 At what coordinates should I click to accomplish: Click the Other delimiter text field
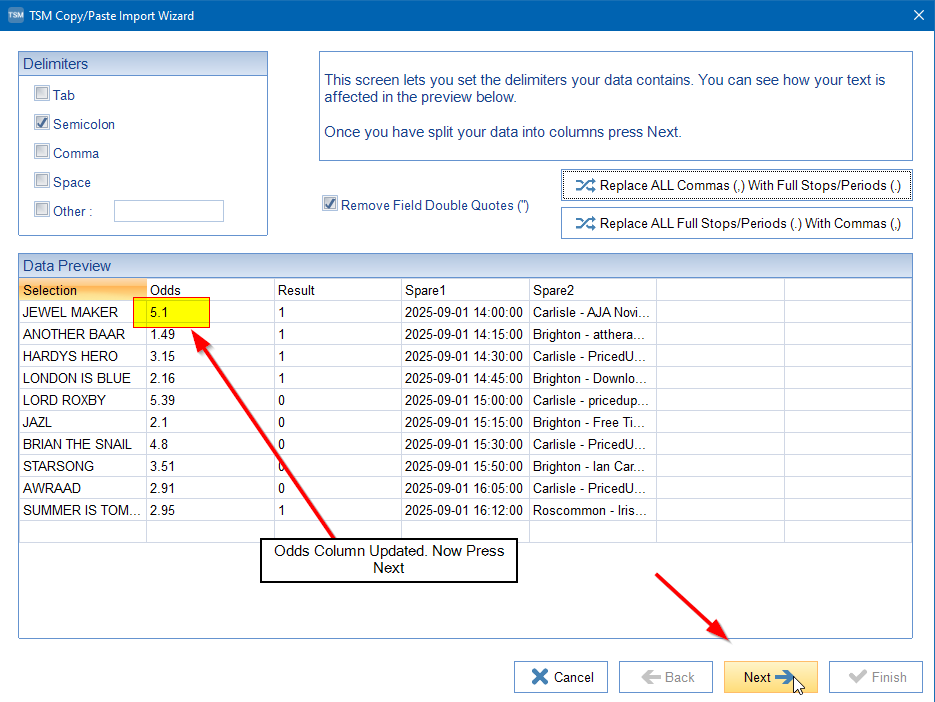(168, 211)
